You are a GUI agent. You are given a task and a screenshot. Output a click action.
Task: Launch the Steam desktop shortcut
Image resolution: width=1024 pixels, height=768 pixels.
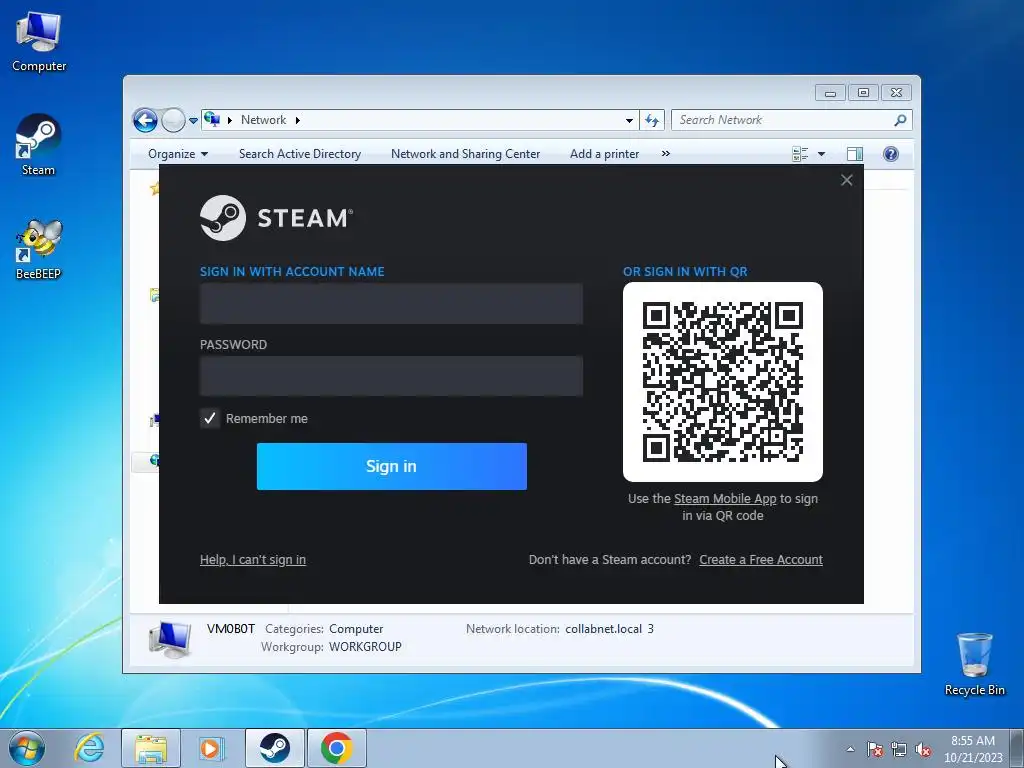pos(38,145)
